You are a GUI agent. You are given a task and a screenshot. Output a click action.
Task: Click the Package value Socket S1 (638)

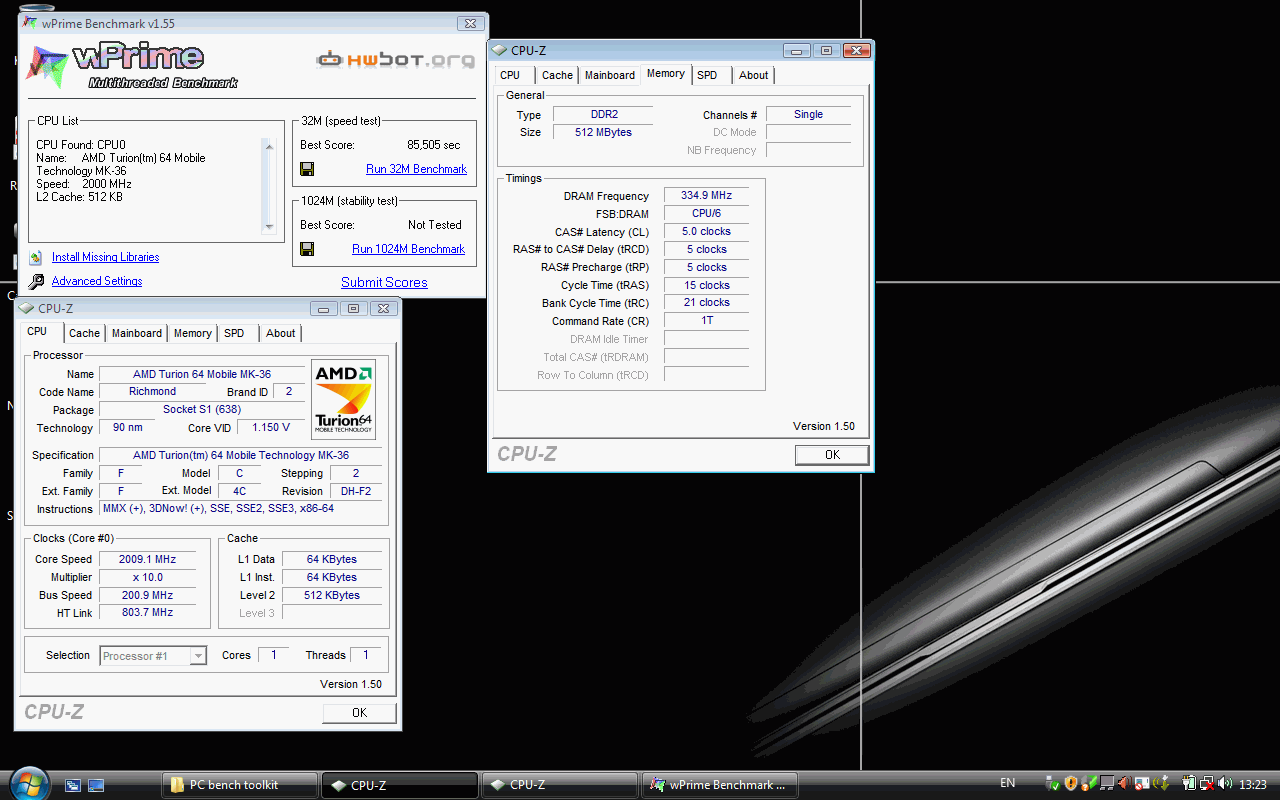coord(202,410)
